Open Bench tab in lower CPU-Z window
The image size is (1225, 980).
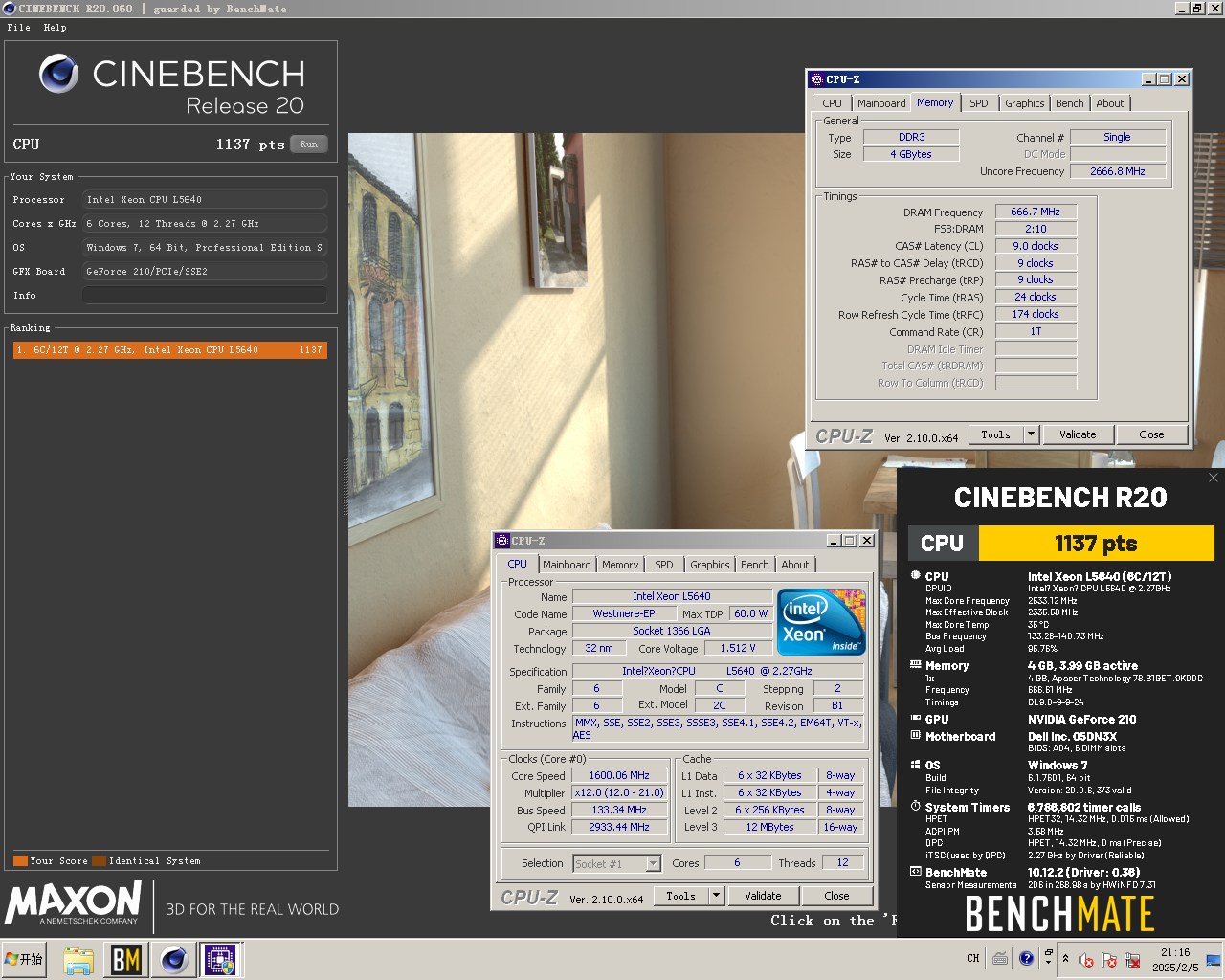click(x=754, y=565)
